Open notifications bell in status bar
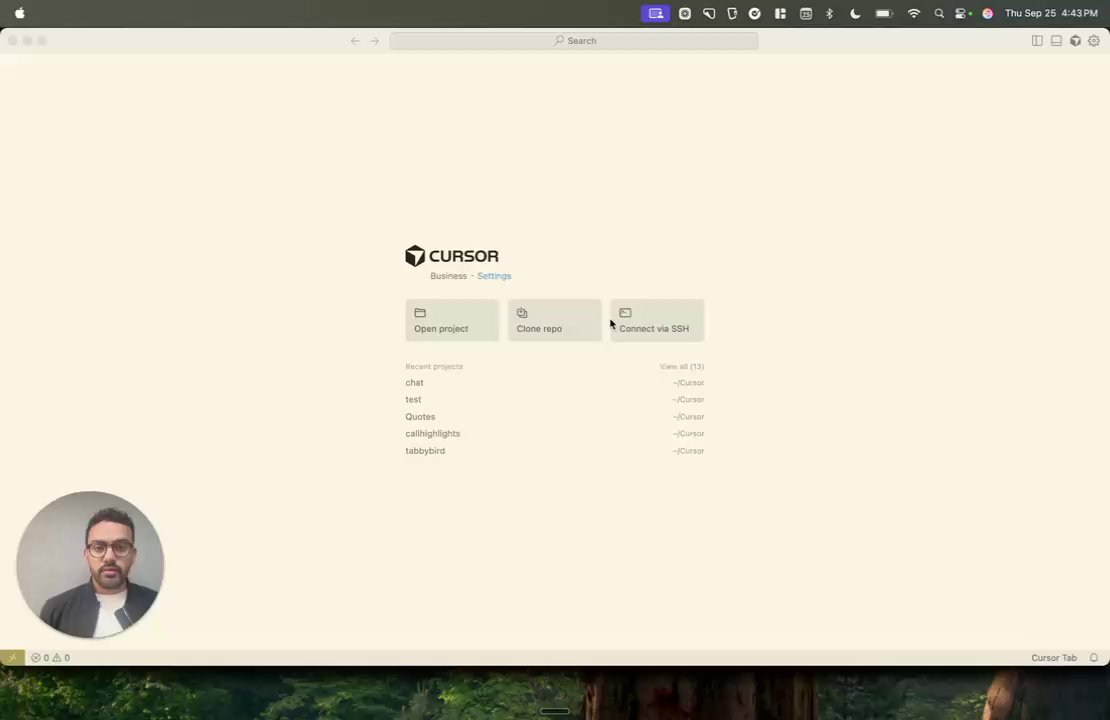Viewport: 1110px width, 720px height. point(1094,658)
